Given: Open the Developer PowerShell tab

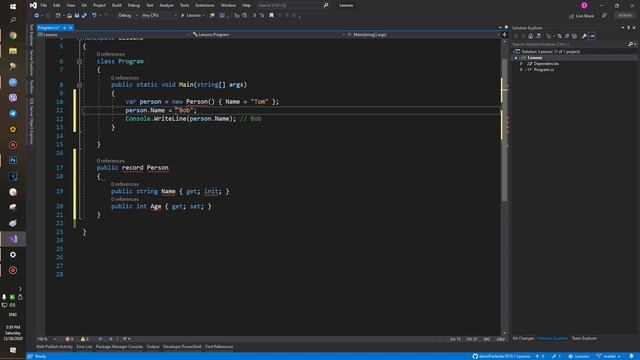Looking at the screenshot, I should tap(182, 347).
